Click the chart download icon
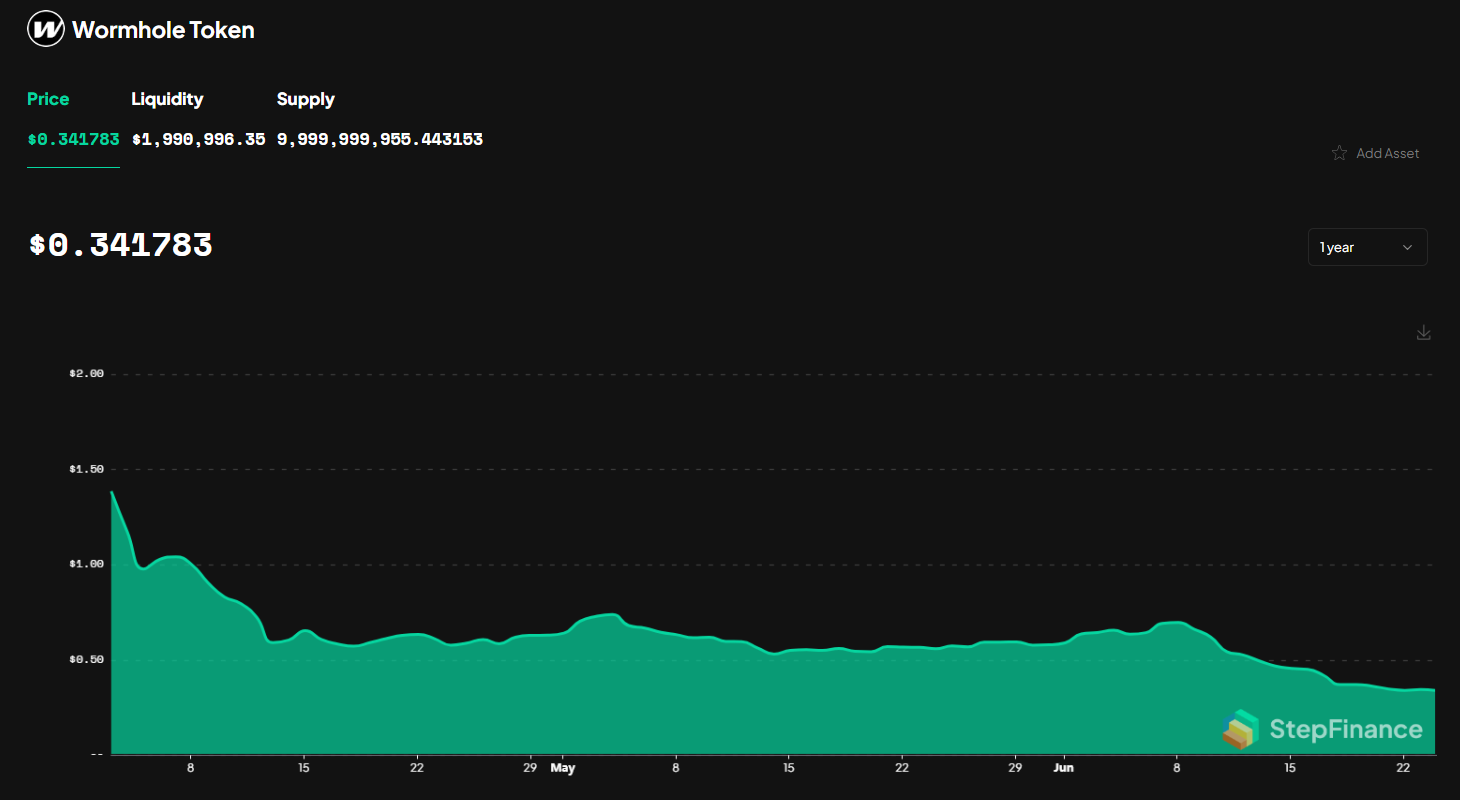The height and width of the screenshot is (800, 1460). pyautogui.click(x=1423, y=332)
